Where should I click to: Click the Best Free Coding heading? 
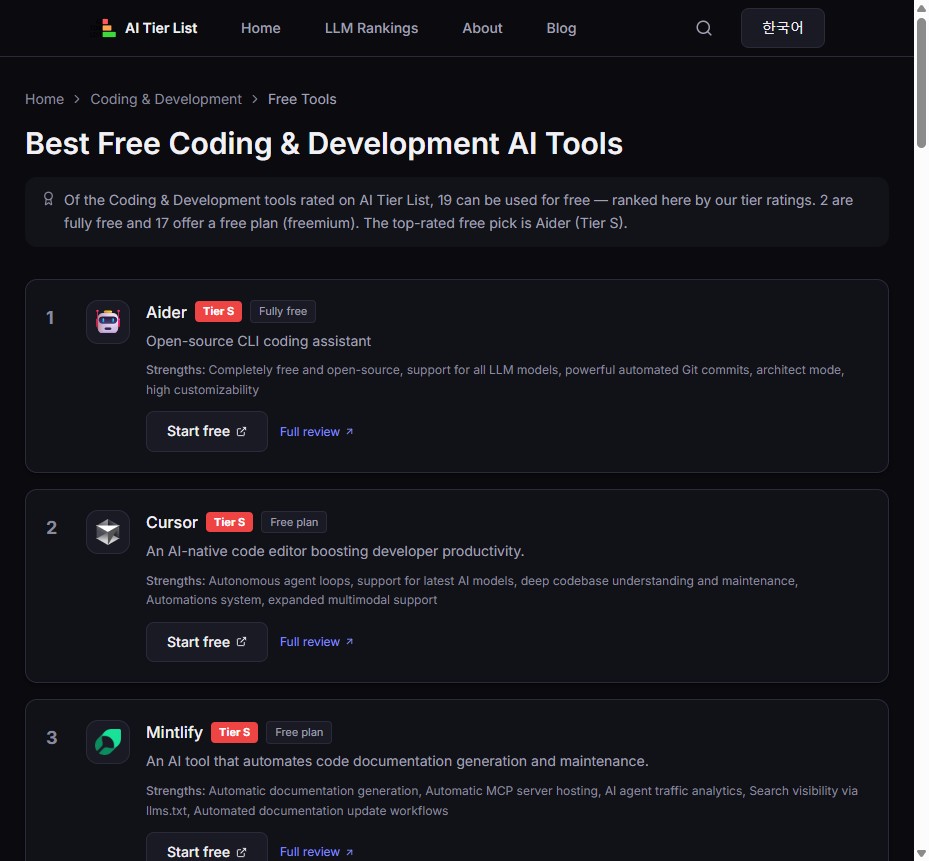click(324, 143)
